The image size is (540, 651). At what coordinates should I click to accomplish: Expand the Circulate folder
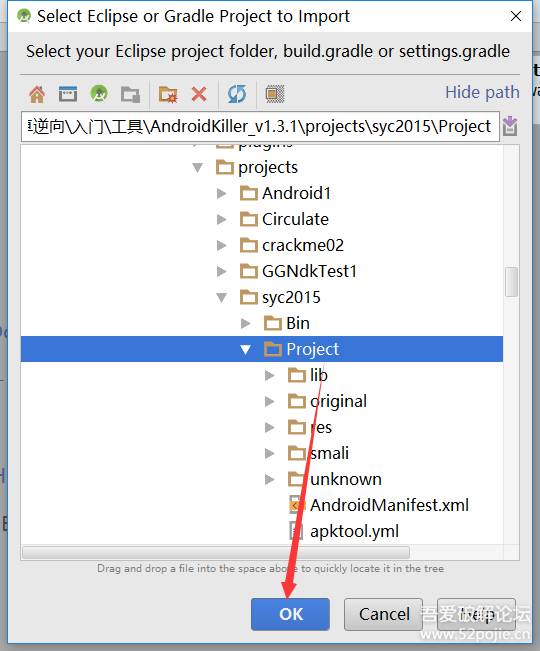[222, 219]
